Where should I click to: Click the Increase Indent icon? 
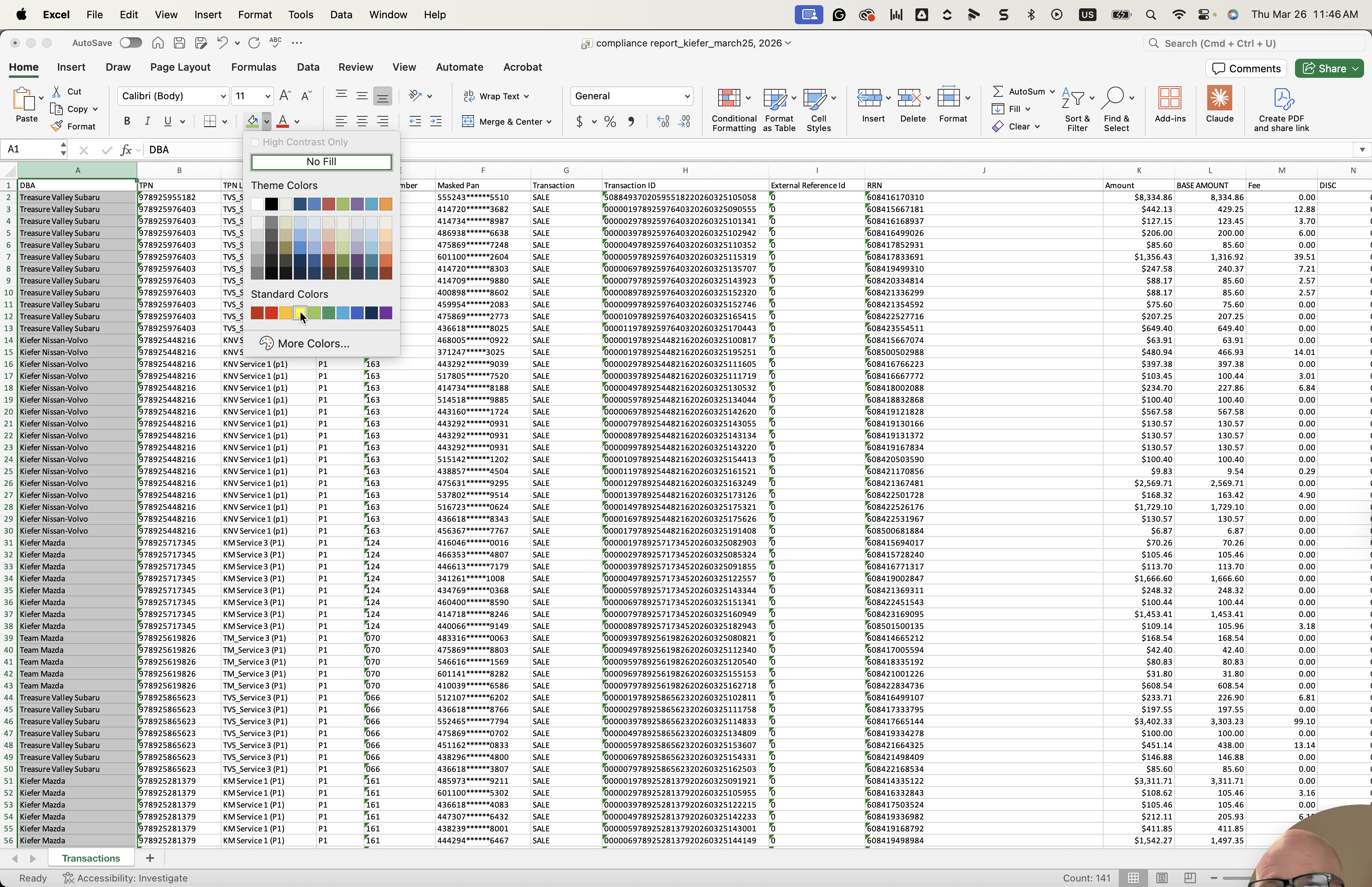[x=436, y=121]
